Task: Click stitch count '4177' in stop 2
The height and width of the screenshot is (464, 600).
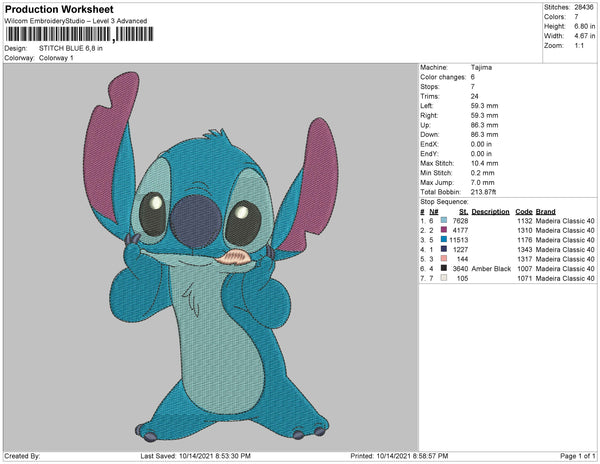Action: (x=460, y=230)
